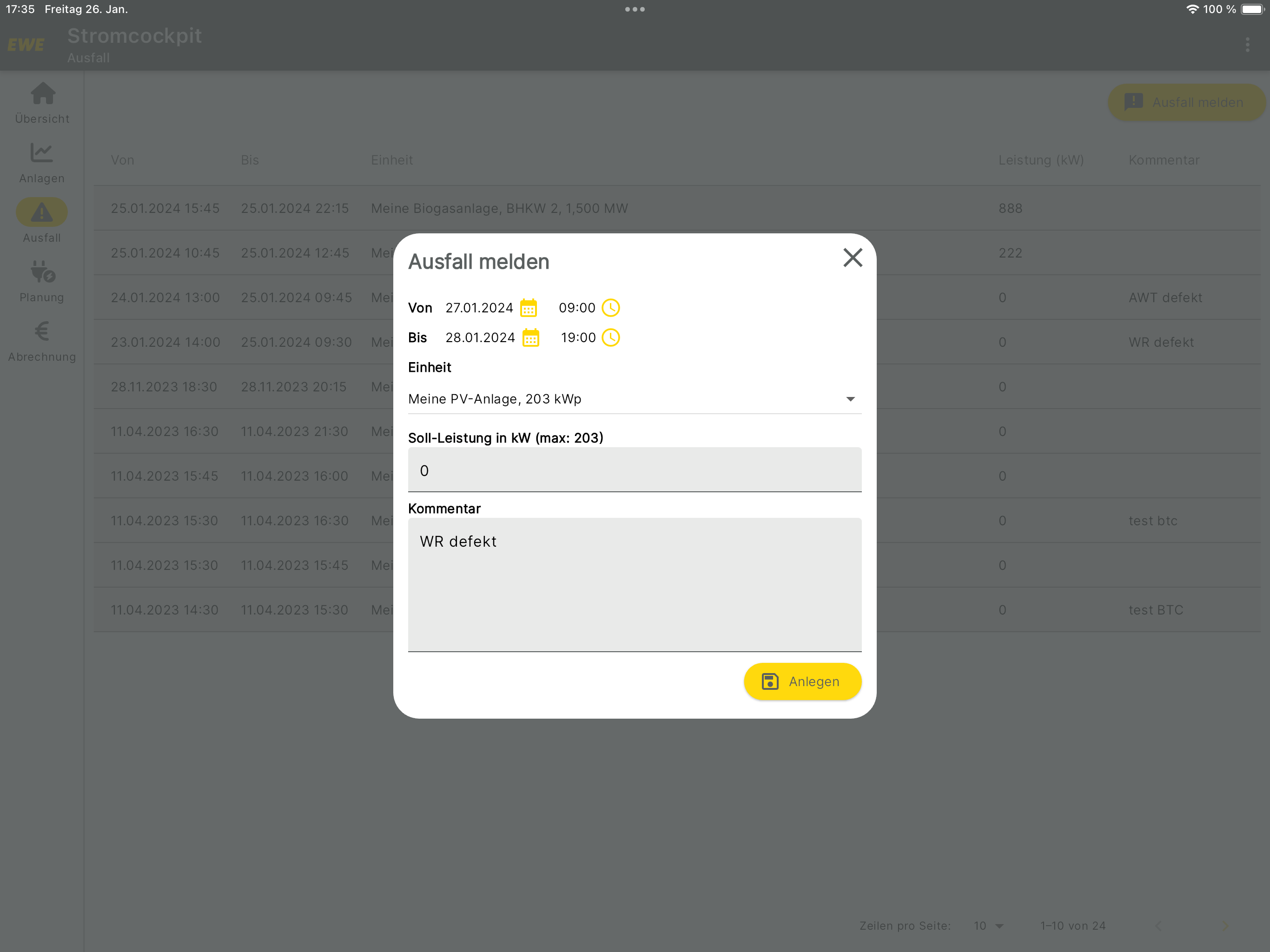The image size is (1270, 952).
Task: Click the 222 Leistung value
Action: click(x=1010, y=253)
